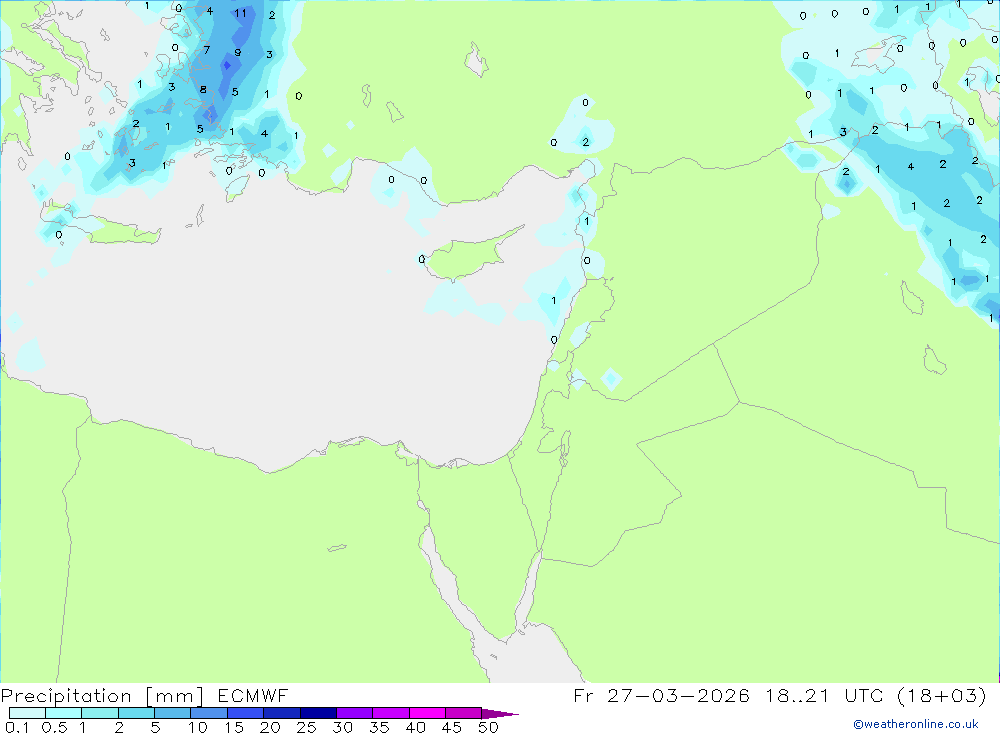Screen dimensions: 1000x733
Task: Click the over-50 arrow tip of legend
Action: 499,713
